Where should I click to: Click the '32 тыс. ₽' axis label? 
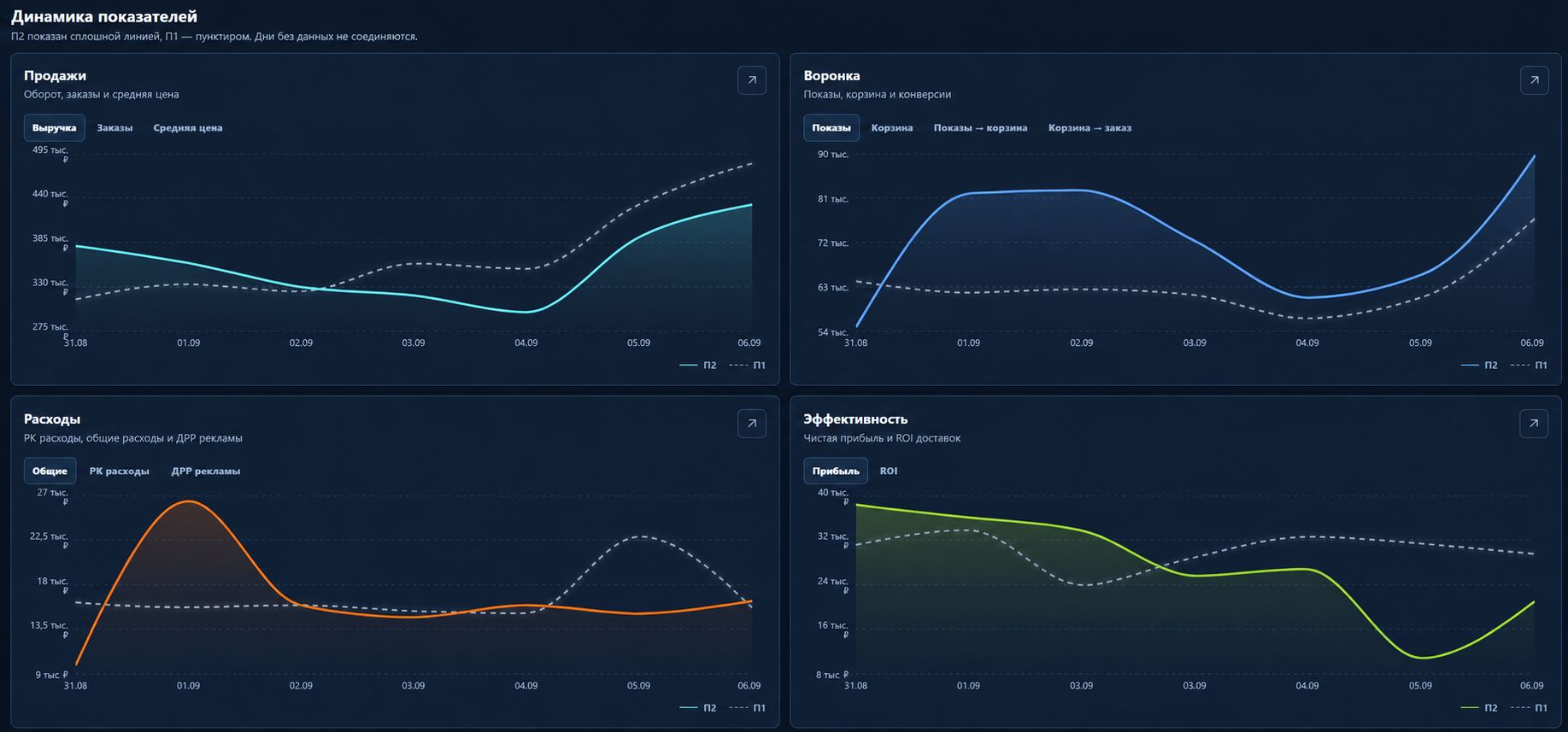(833, 542)
